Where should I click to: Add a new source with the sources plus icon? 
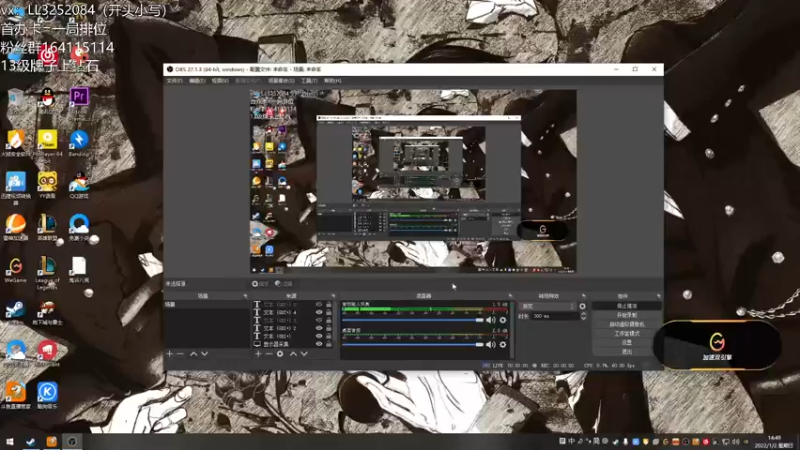pos(258,354)
